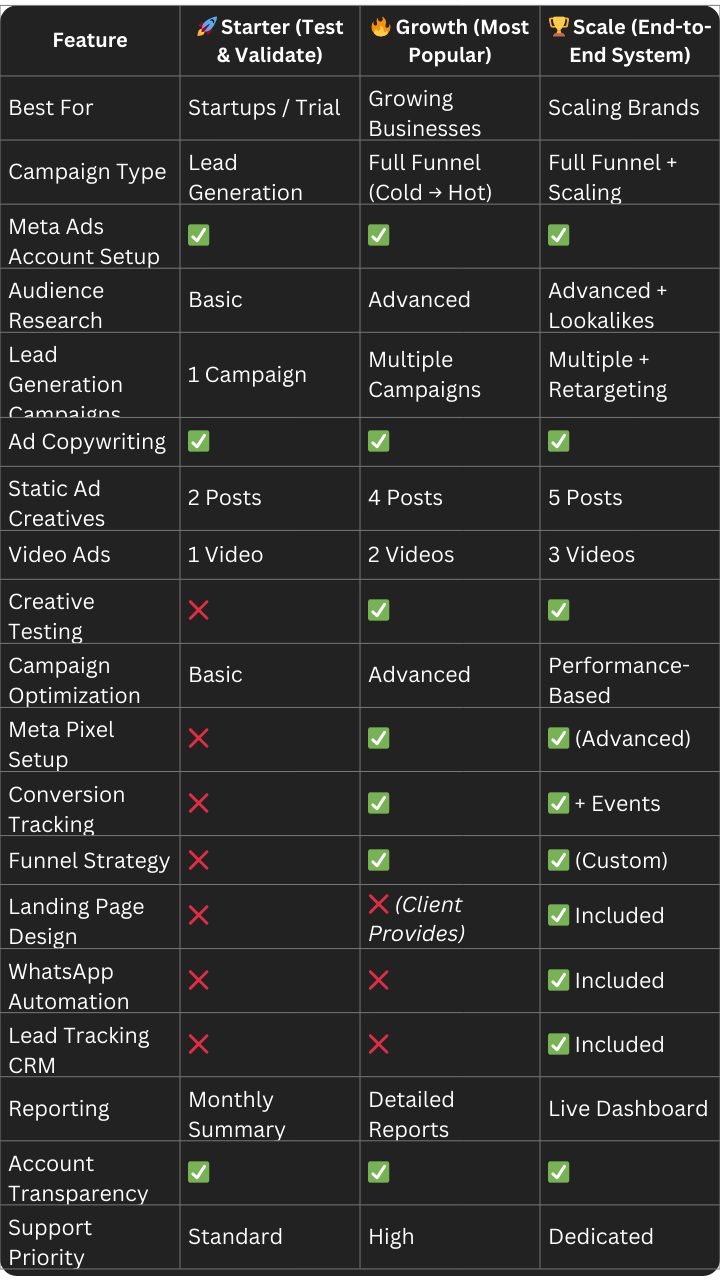Click the green check beside "+ Events"

click(x=559, y=803)
